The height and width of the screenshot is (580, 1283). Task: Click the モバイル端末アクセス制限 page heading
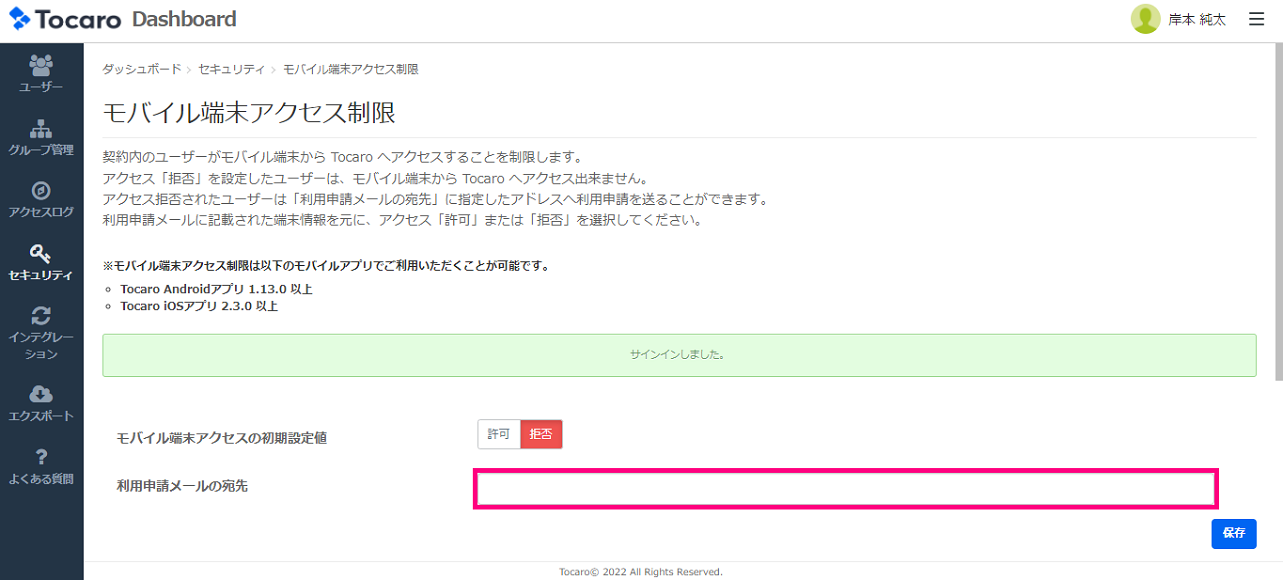(249, 112)
